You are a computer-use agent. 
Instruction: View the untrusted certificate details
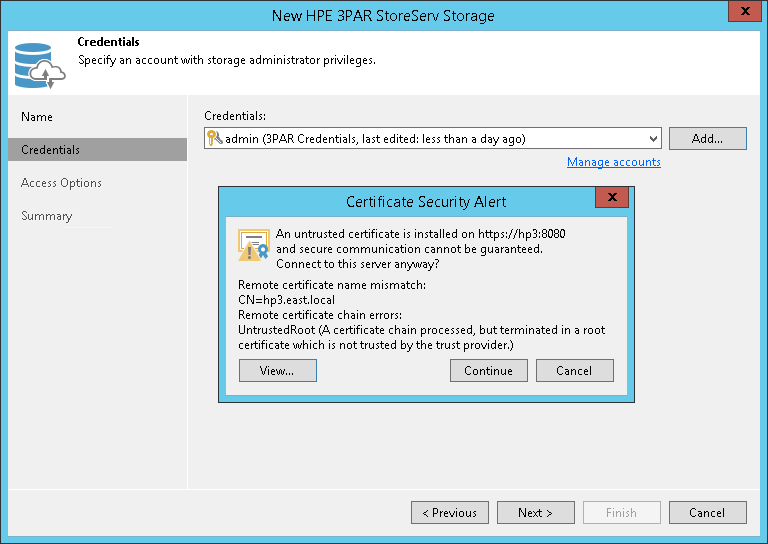click(x=277, y=371)
